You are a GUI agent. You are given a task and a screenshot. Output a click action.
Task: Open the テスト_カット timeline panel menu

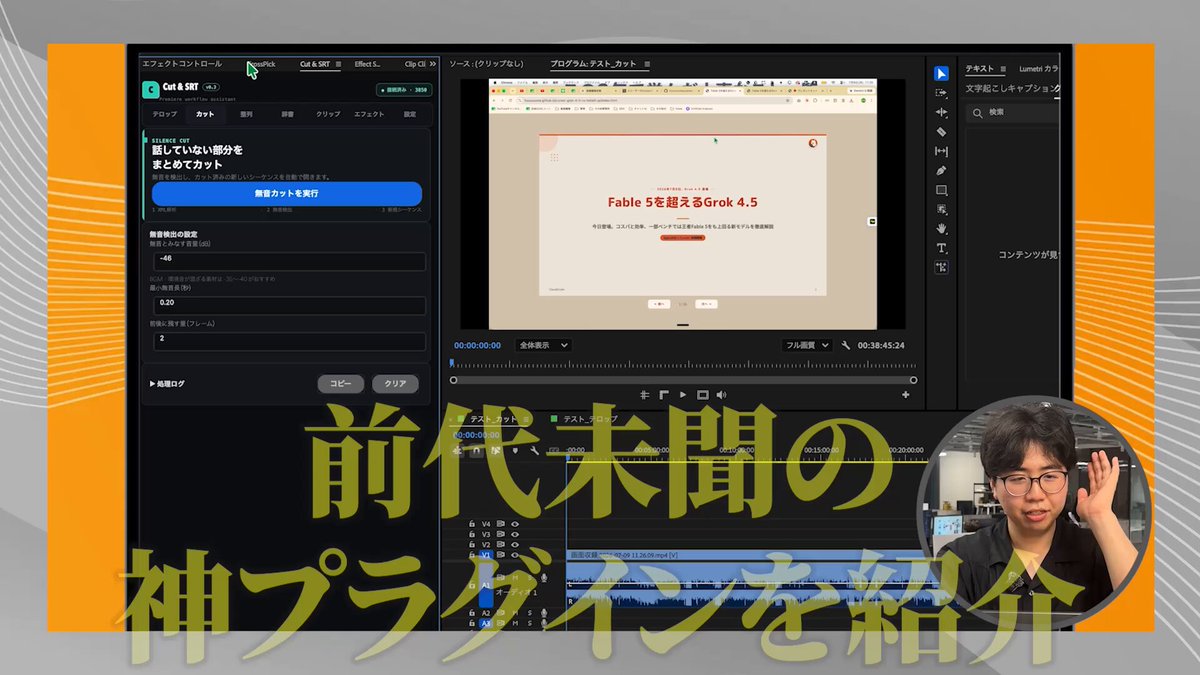[526, 419]
